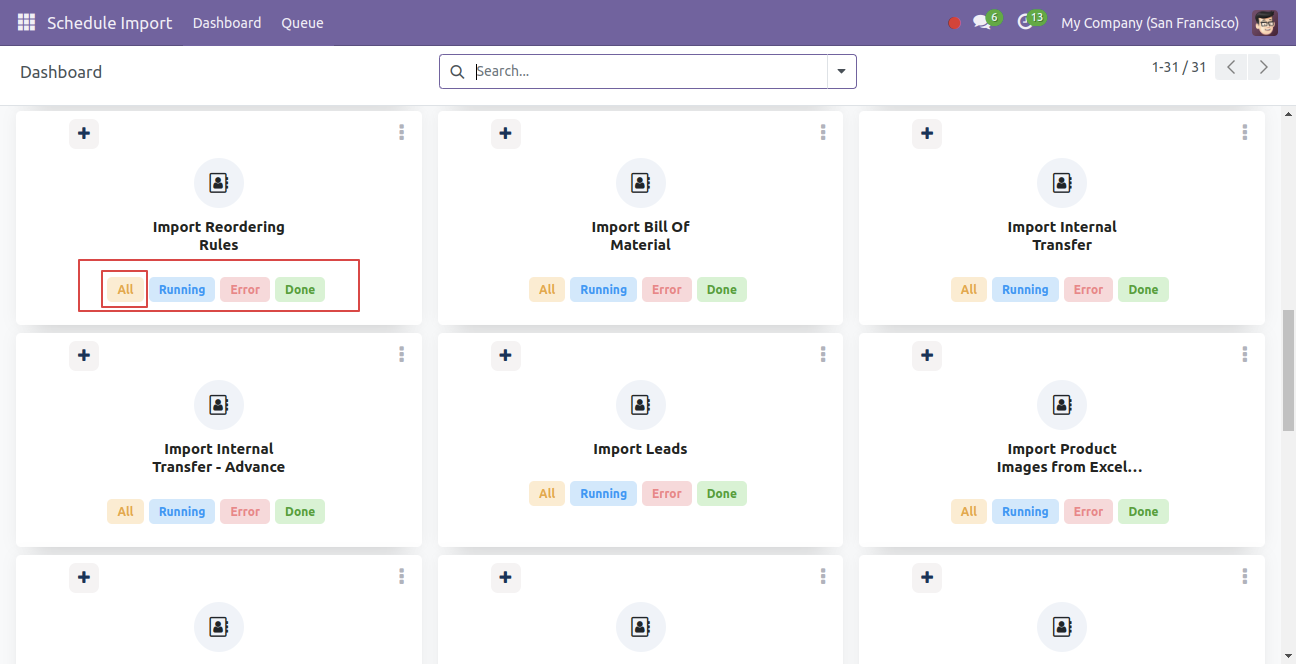The image size is (1296, 664).
Task: Click the search magnifier icon
Action: (457, 72)
